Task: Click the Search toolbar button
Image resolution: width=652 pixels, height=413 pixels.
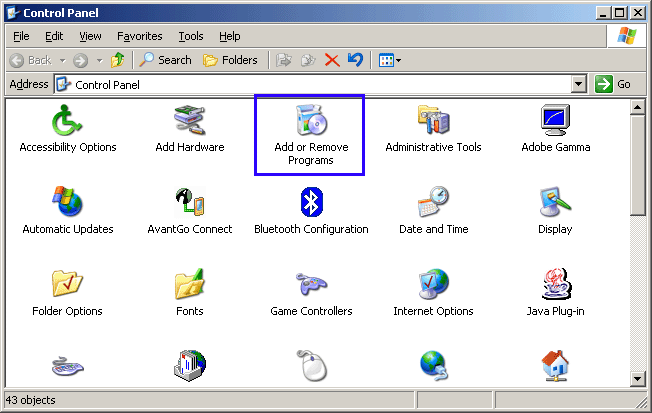Action: click(x=165, y=60)
